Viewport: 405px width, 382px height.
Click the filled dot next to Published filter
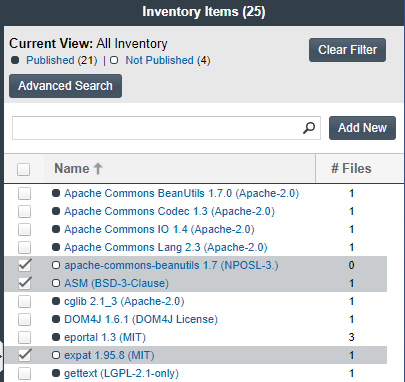15,60
